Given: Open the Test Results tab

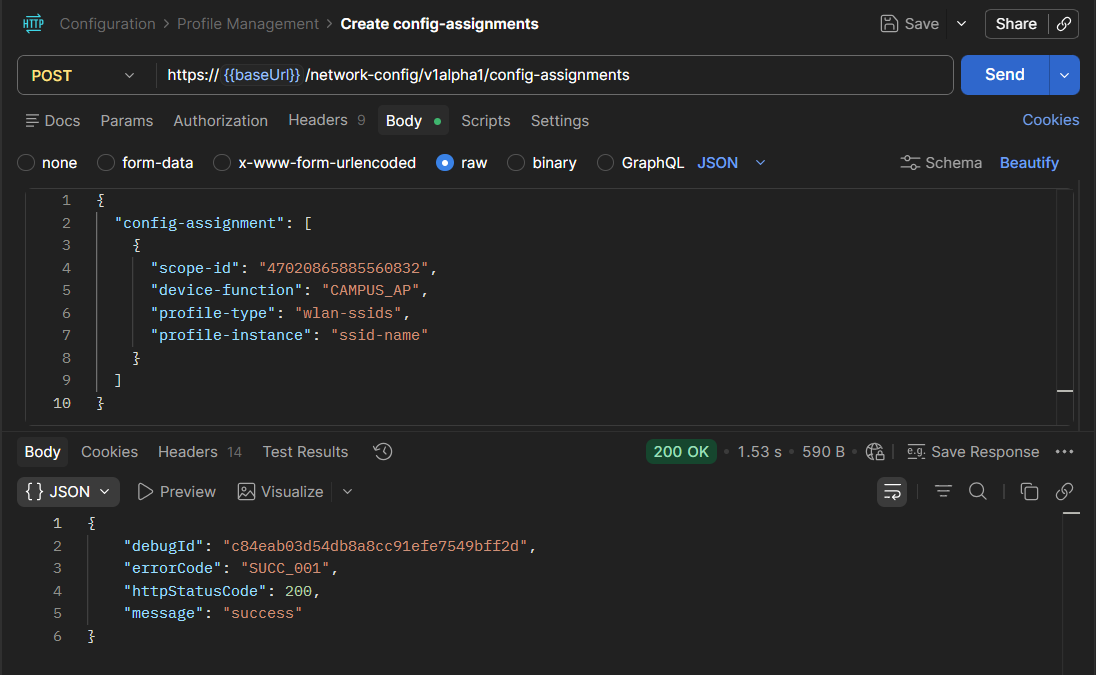Looking at the screenshot, I should [305, 452].
